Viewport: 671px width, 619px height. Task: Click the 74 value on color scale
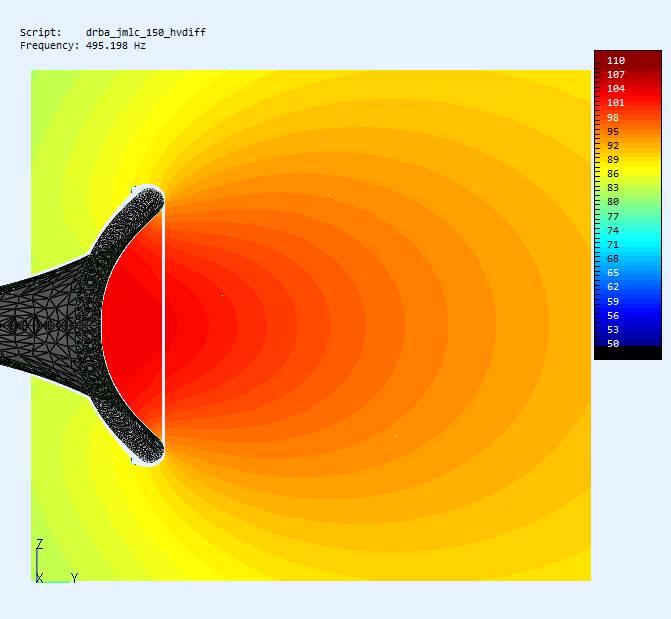tap(613, 230)
